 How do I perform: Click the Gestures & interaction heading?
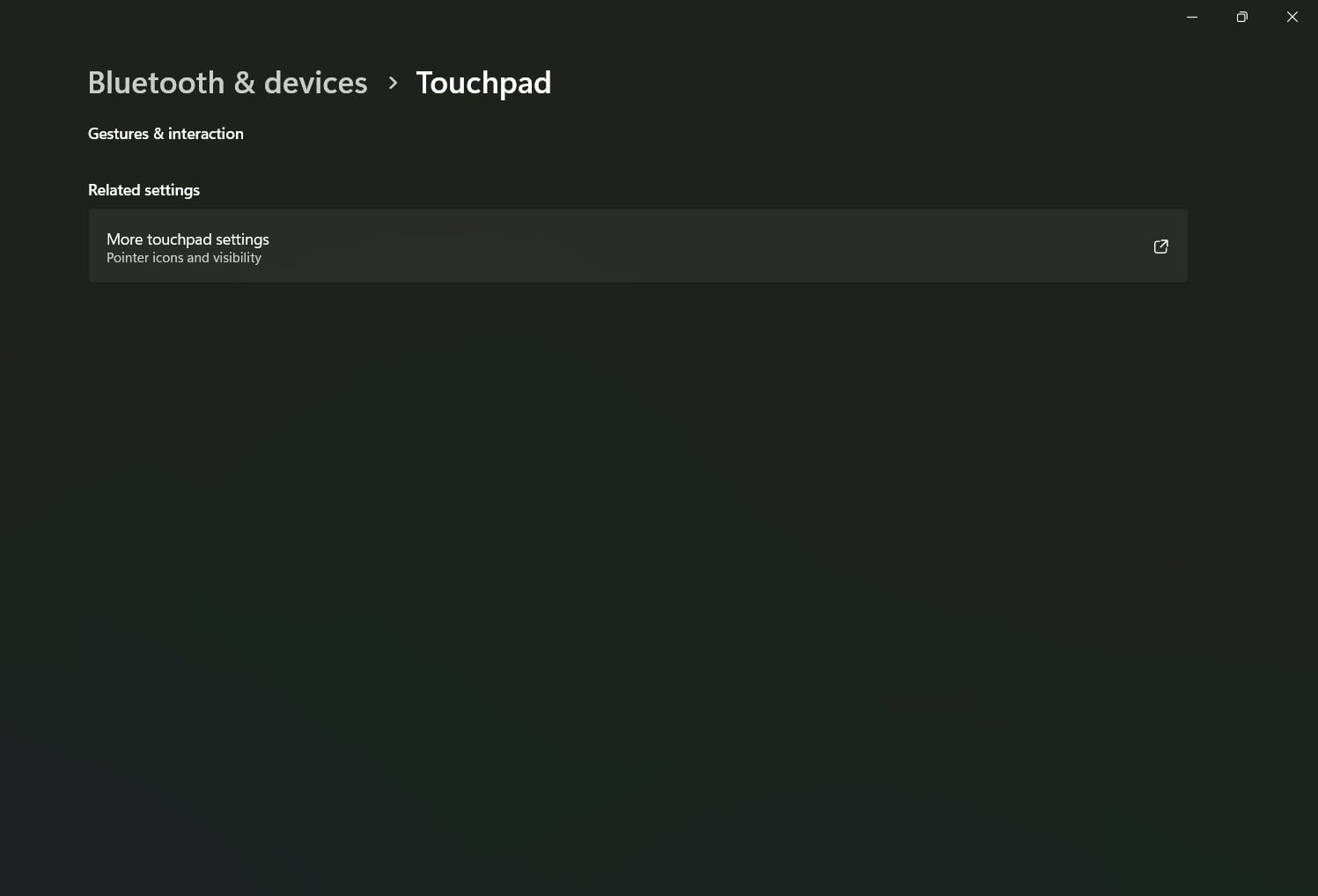pyautogui.click(x=166, y=134)
